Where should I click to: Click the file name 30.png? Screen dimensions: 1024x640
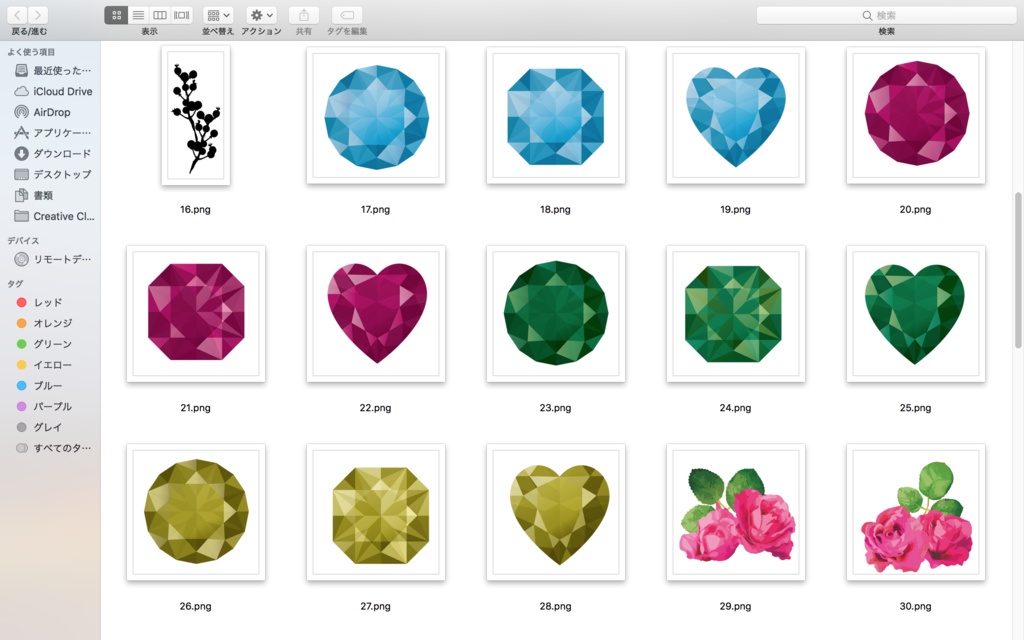tap(915, 607)
